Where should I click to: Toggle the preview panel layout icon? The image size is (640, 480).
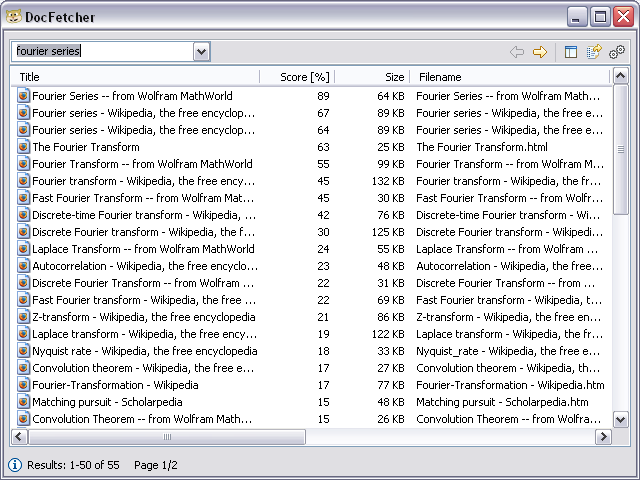571,52
